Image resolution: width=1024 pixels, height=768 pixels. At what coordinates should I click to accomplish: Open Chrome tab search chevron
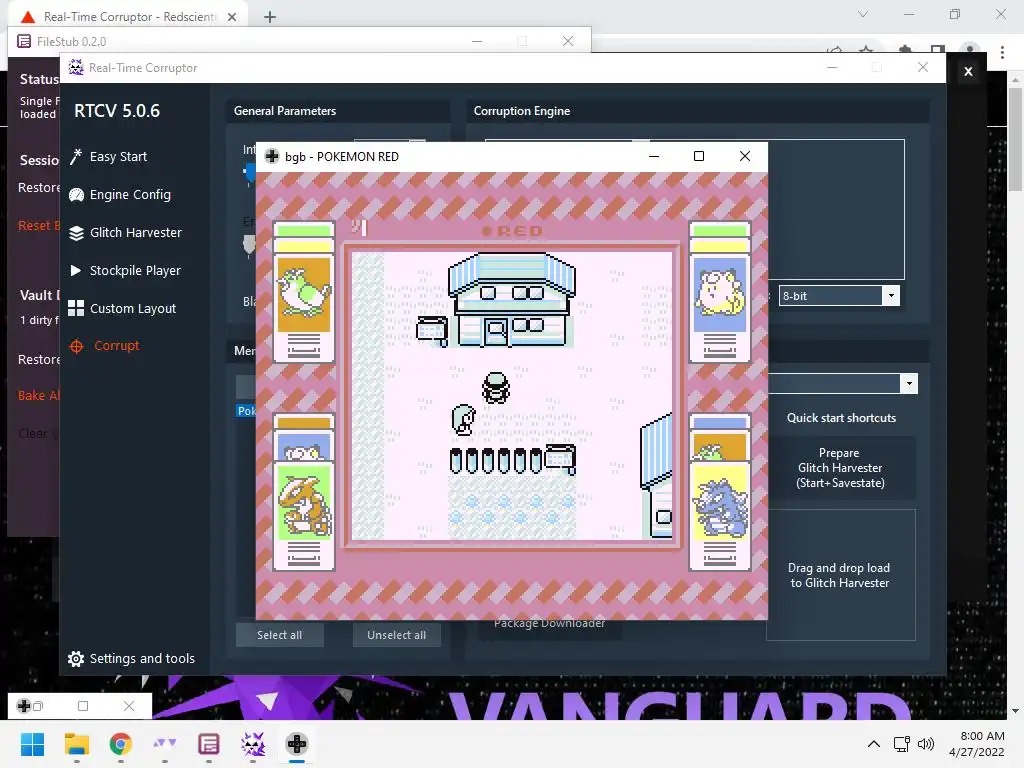click(x=863, y=14)
